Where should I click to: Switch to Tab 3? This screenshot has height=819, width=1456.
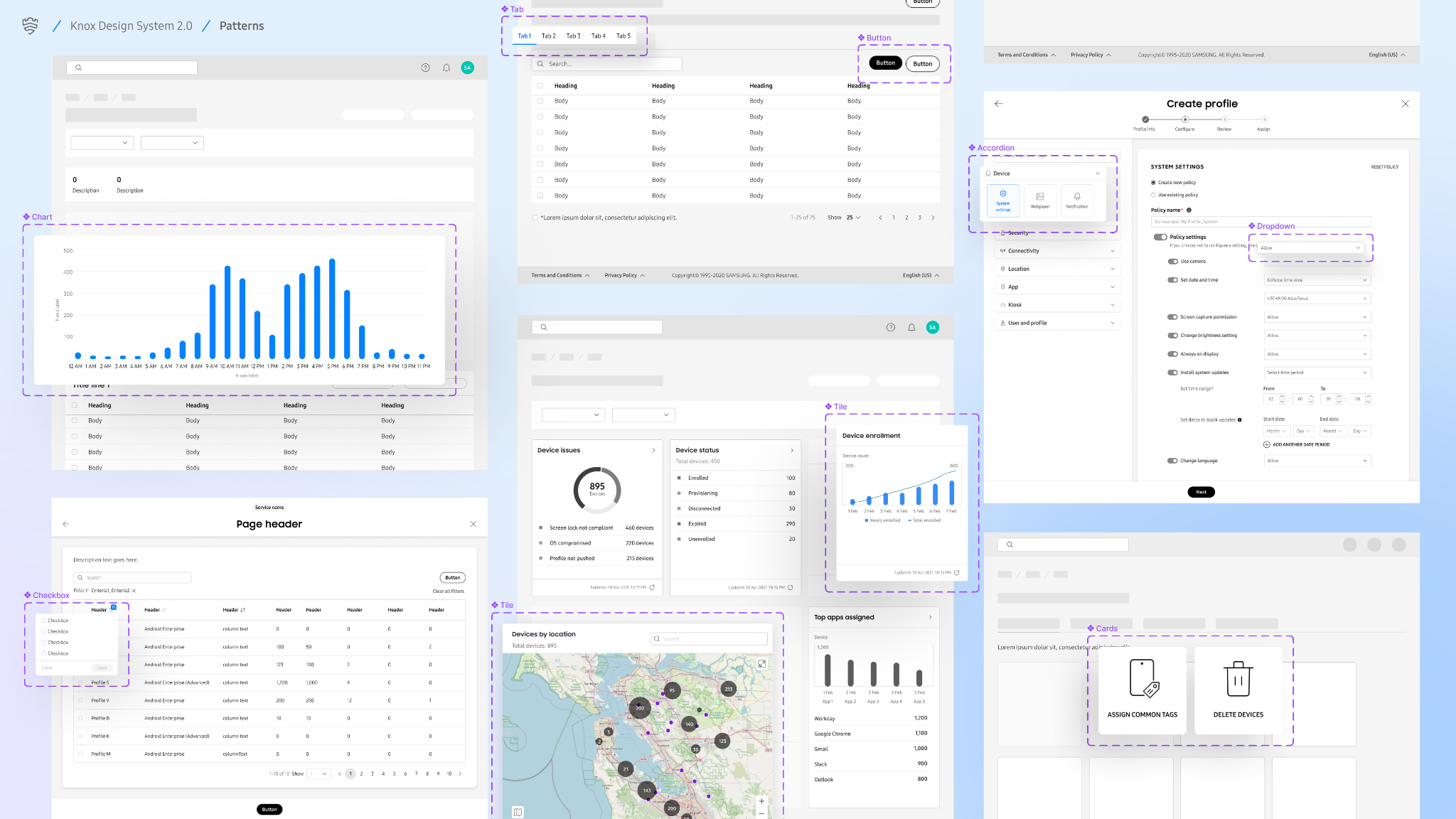coord(573,36)
